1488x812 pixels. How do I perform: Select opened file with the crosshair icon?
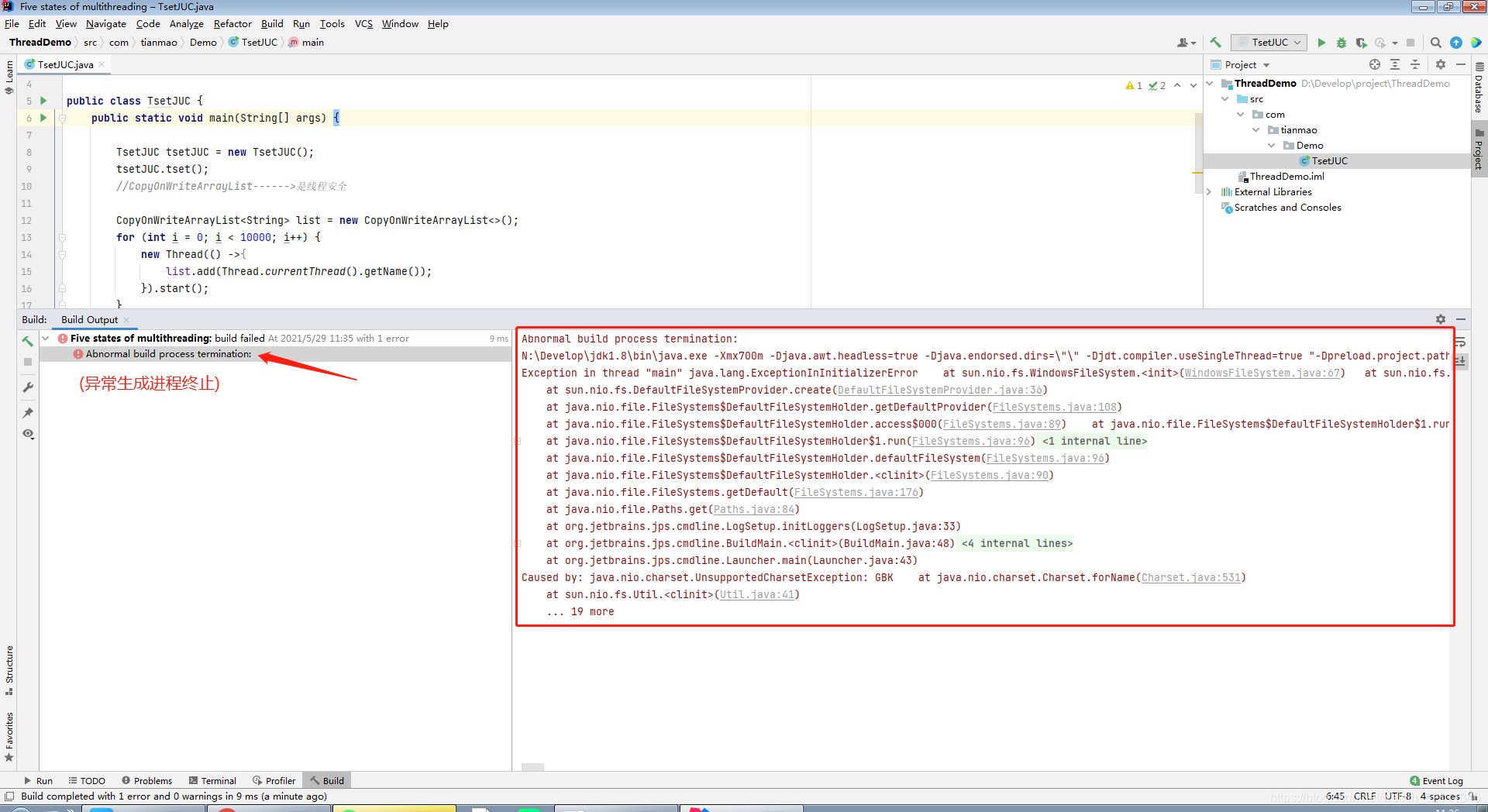click(x=1374, y=64)
